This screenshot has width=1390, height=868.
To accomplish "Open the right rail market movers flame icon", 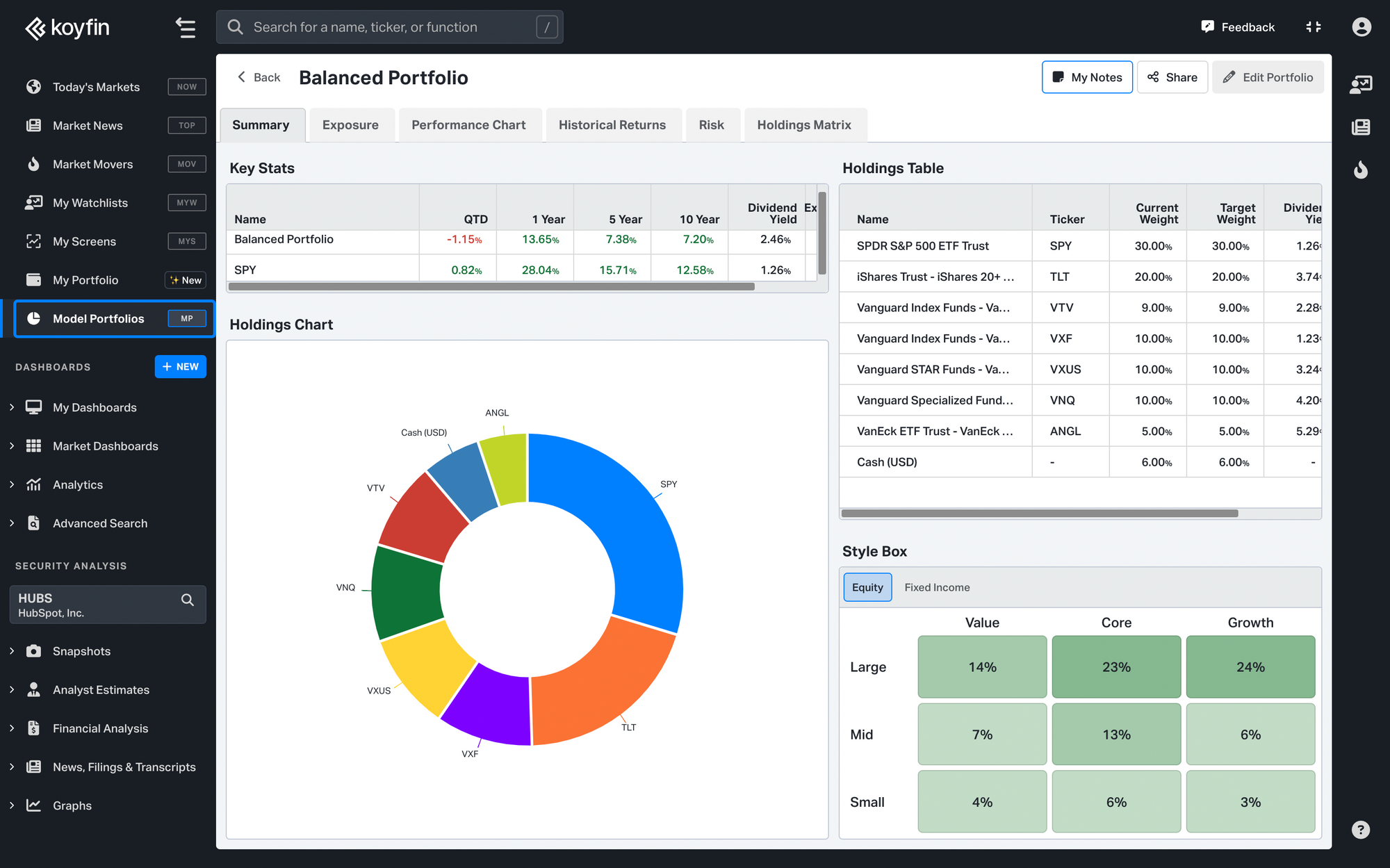I will pyautogui.click(x=1360, y=170).
